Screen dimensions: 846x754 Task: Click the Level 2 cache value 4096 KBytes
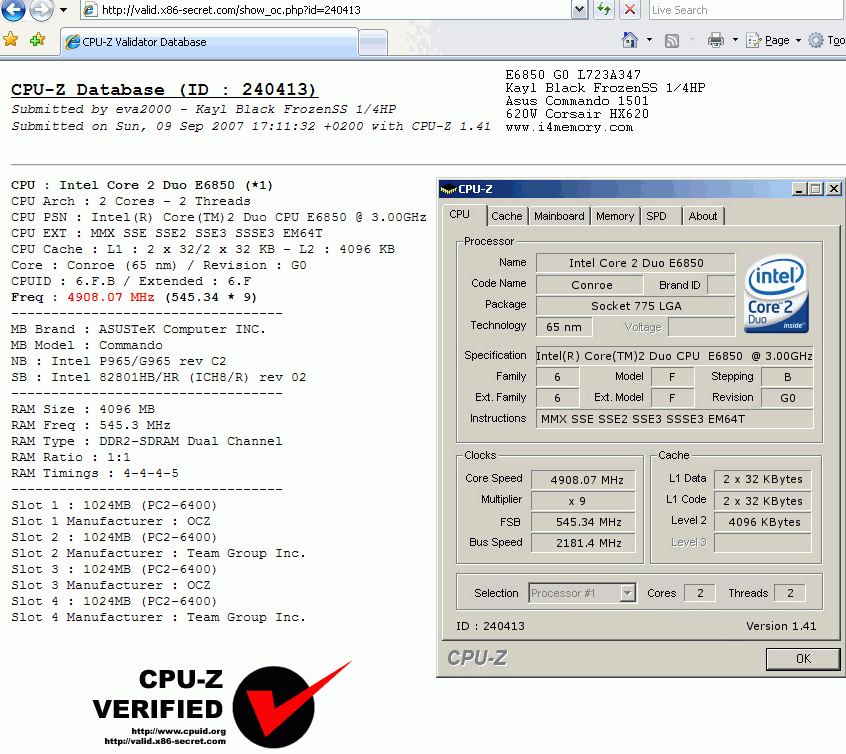pyautogui.click(x=763, y=522)
